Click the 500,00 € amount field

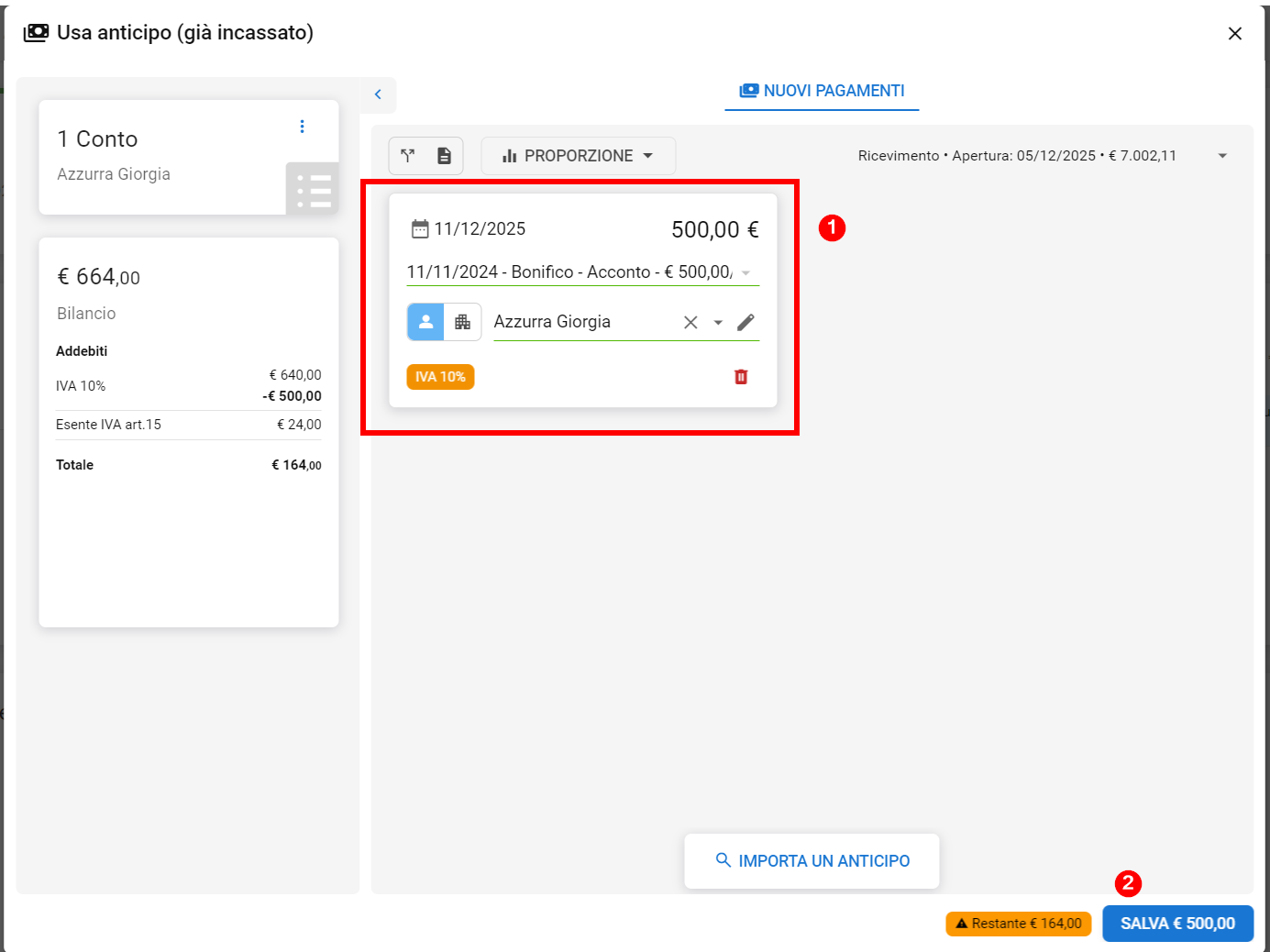pyautogui.click(x=714, y=229)
